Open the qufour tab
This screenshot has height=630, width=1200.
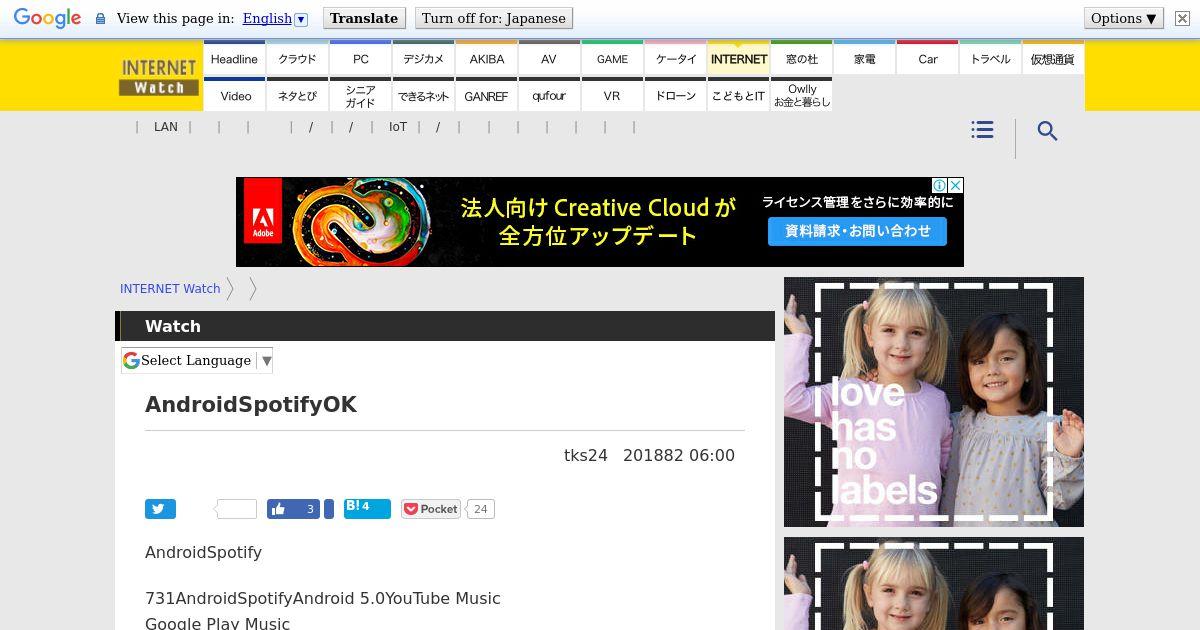[x=549, y=95]
